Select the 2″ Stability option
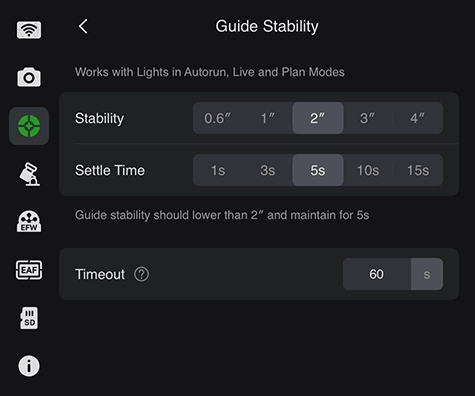 click(x=318, y=118)
